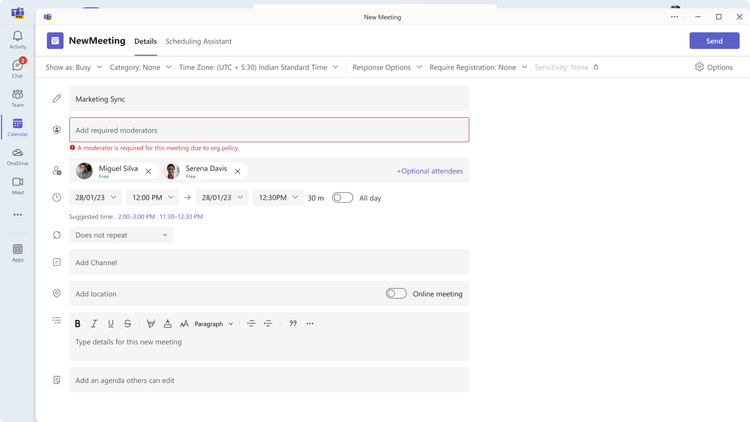Click the Add Channel field
The width and height of the screenshot is (750, 422).
coord(269,262)
